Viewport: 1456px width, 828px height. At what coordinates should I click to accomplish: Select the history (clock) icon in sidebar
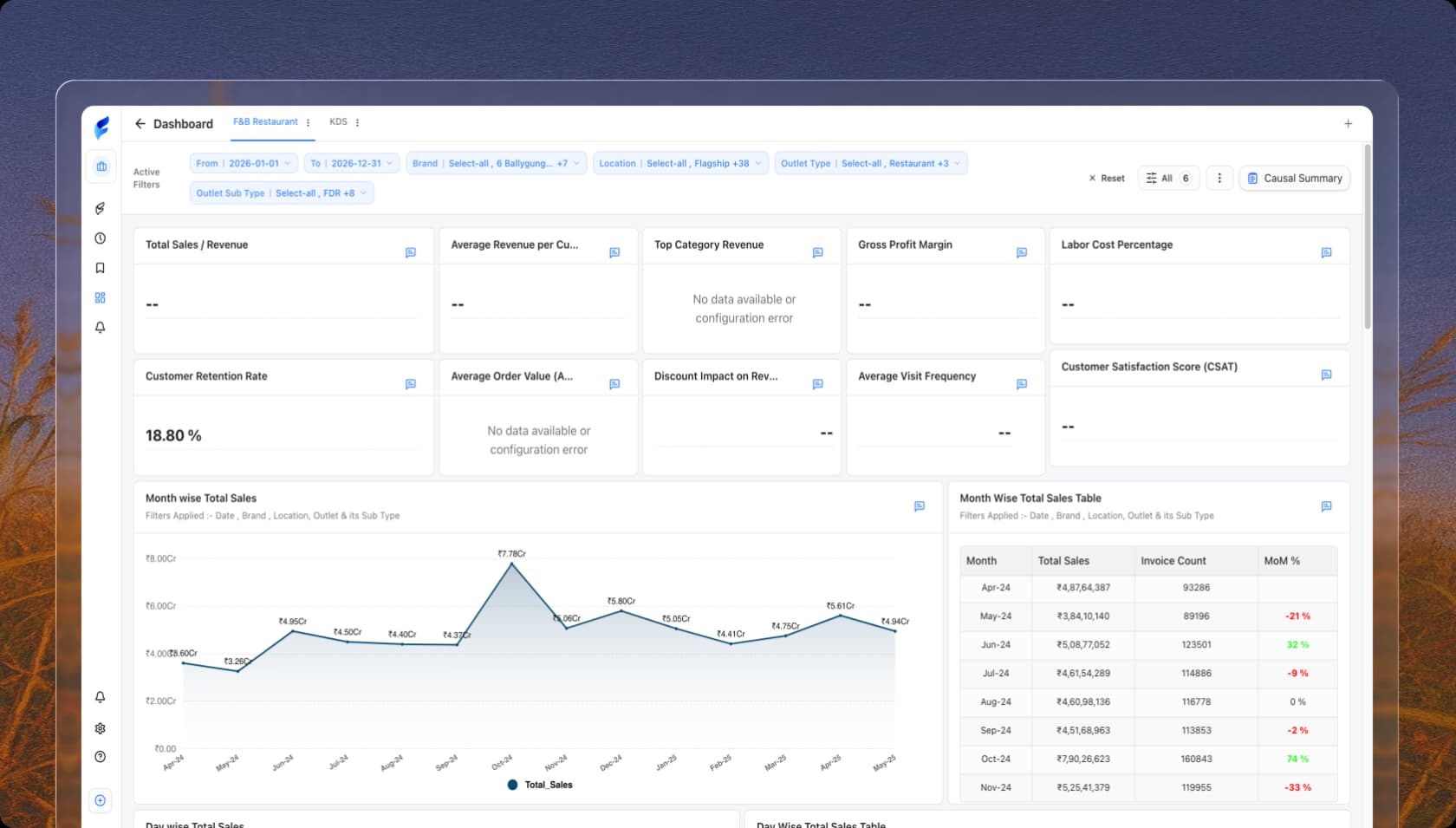tap(101, 238)
